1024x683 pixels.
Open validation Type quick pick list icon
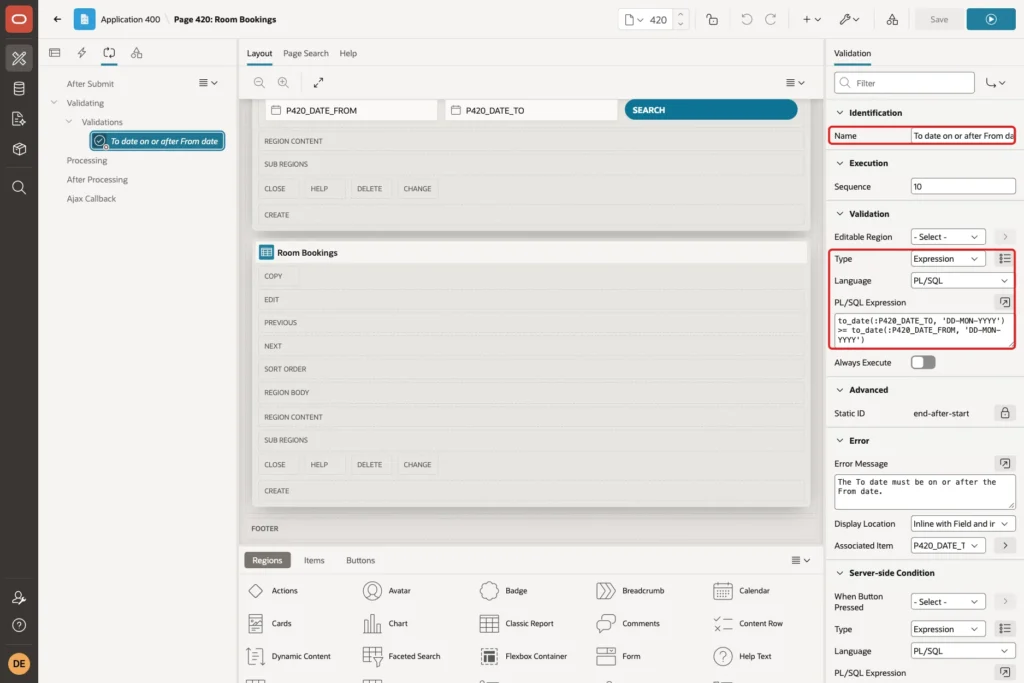pos(1004,259)
